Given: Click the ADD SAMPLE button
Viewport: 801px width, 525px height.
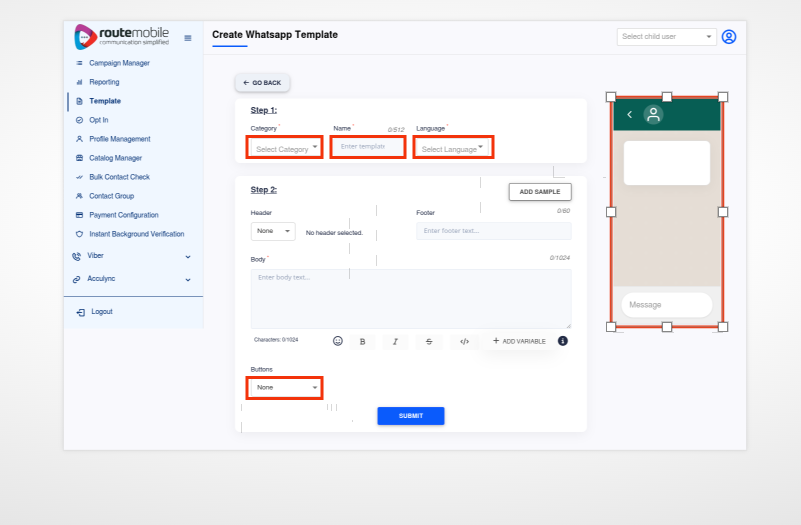Looking at the screenshot, I should pyautogui.click(x=540, y=192).
